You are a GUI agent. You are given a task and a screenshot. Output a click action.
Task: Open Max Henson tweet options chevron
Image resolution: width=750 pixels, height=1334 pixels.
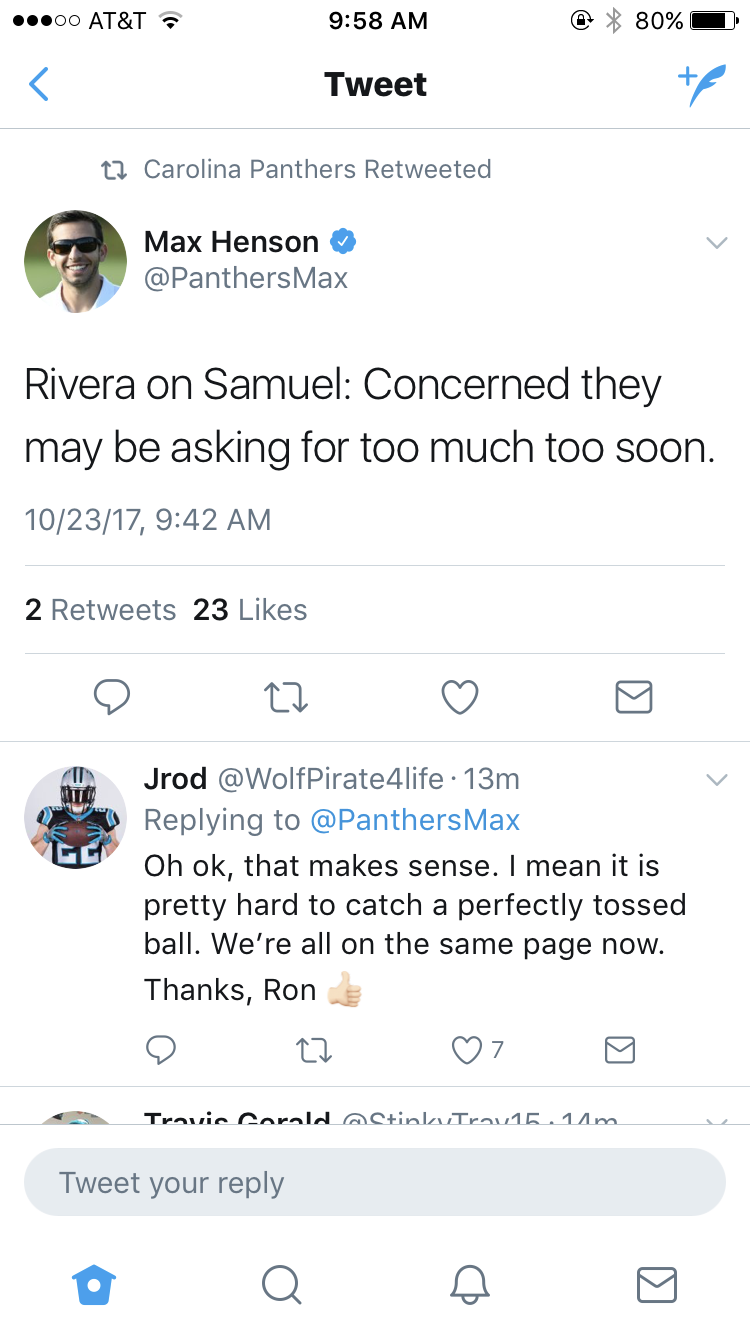pyautogui.click(x=716, y=242)
